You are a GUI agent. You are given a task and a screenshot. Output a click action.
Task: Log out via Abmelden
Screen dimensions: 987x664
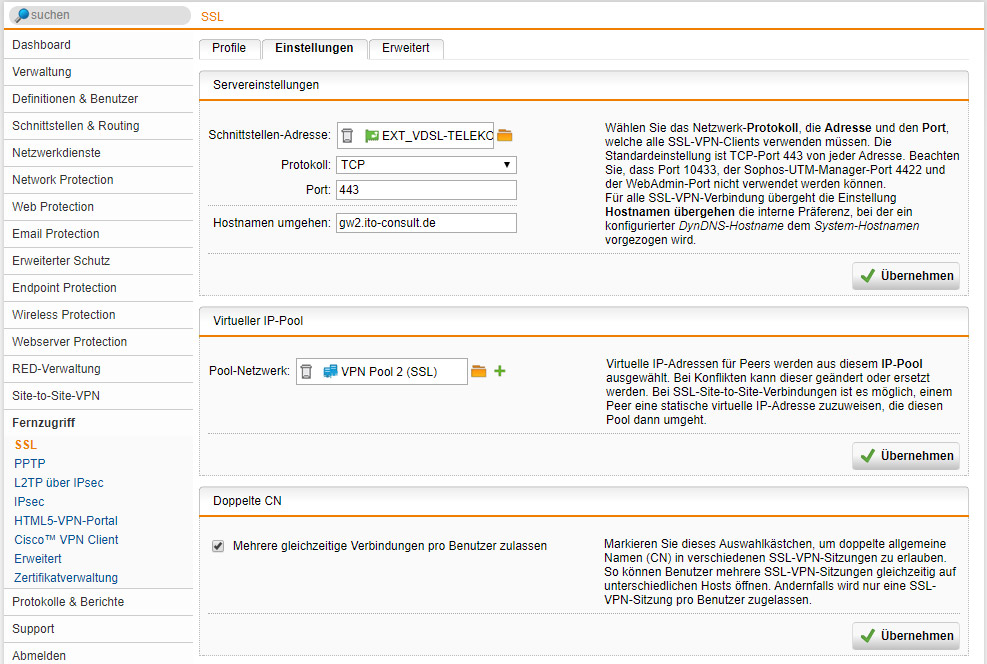coord(39,655)
